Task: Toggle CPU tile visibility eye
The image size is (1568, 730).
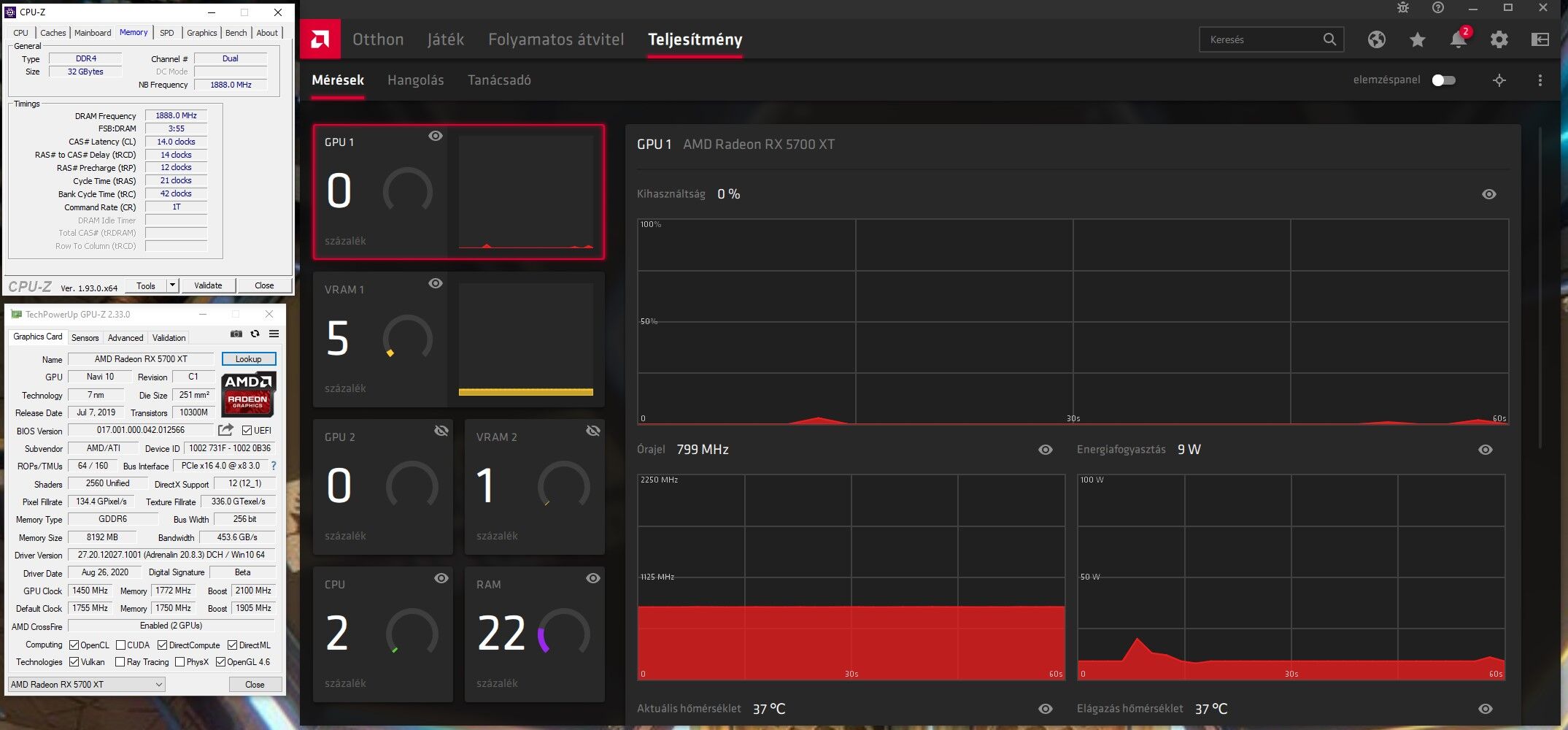Action: 441,578
